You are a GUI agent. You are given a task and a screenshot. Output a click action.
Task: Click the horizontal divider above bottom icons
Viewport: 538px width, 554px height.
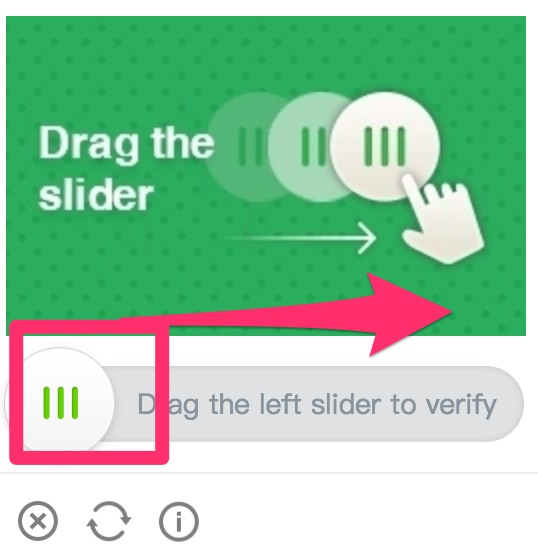click(x=269, y=472)
